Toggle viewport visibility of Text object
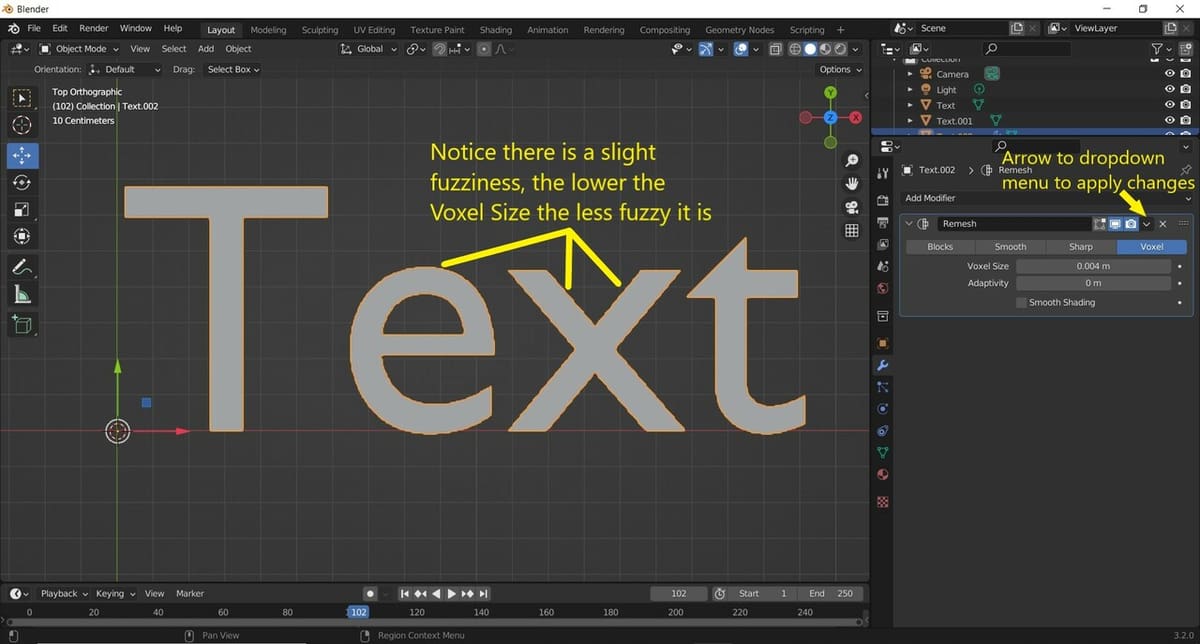 pyautogui.click(x=1170, y=105)
